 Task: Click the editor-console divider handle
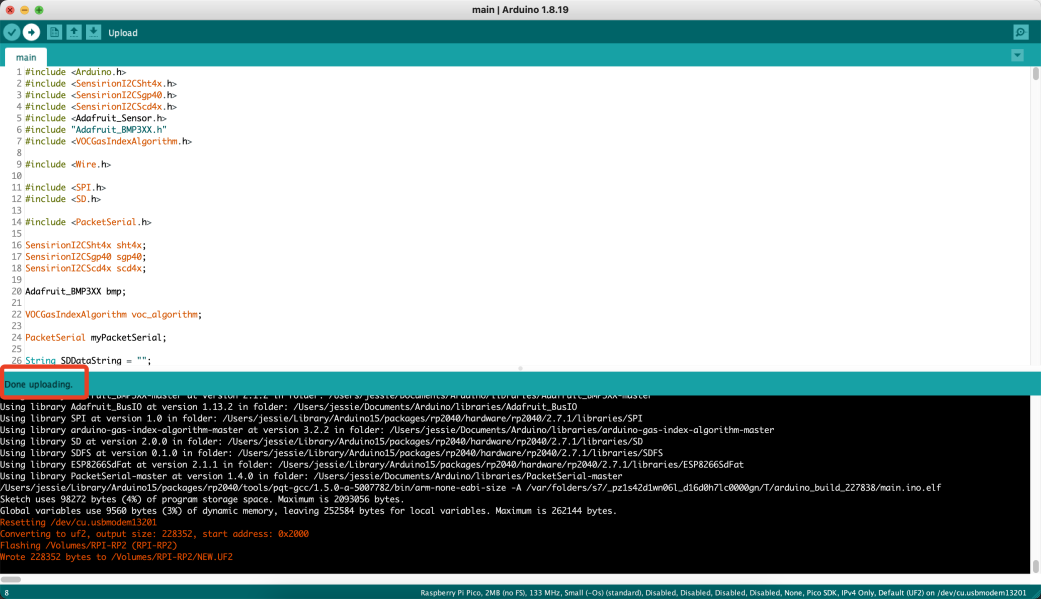tap(520, 369)
